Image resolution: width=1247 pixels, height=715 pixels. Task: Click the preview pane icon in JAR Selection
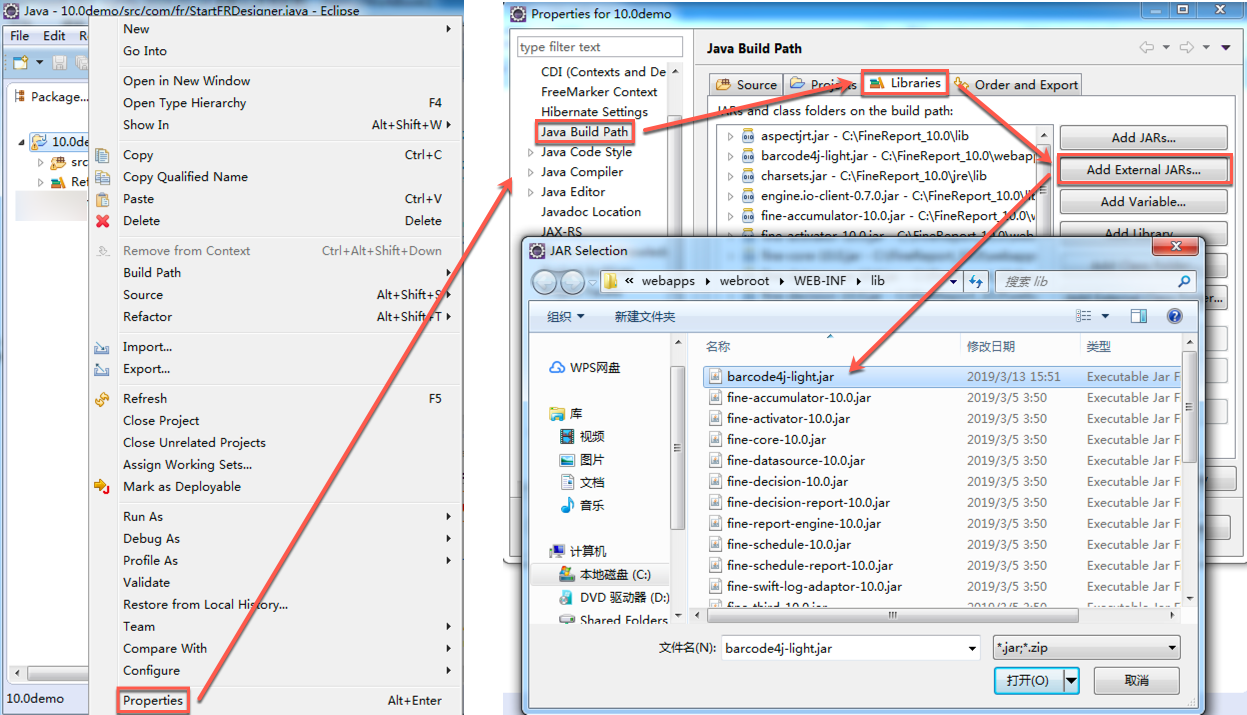coord(1139,316)
